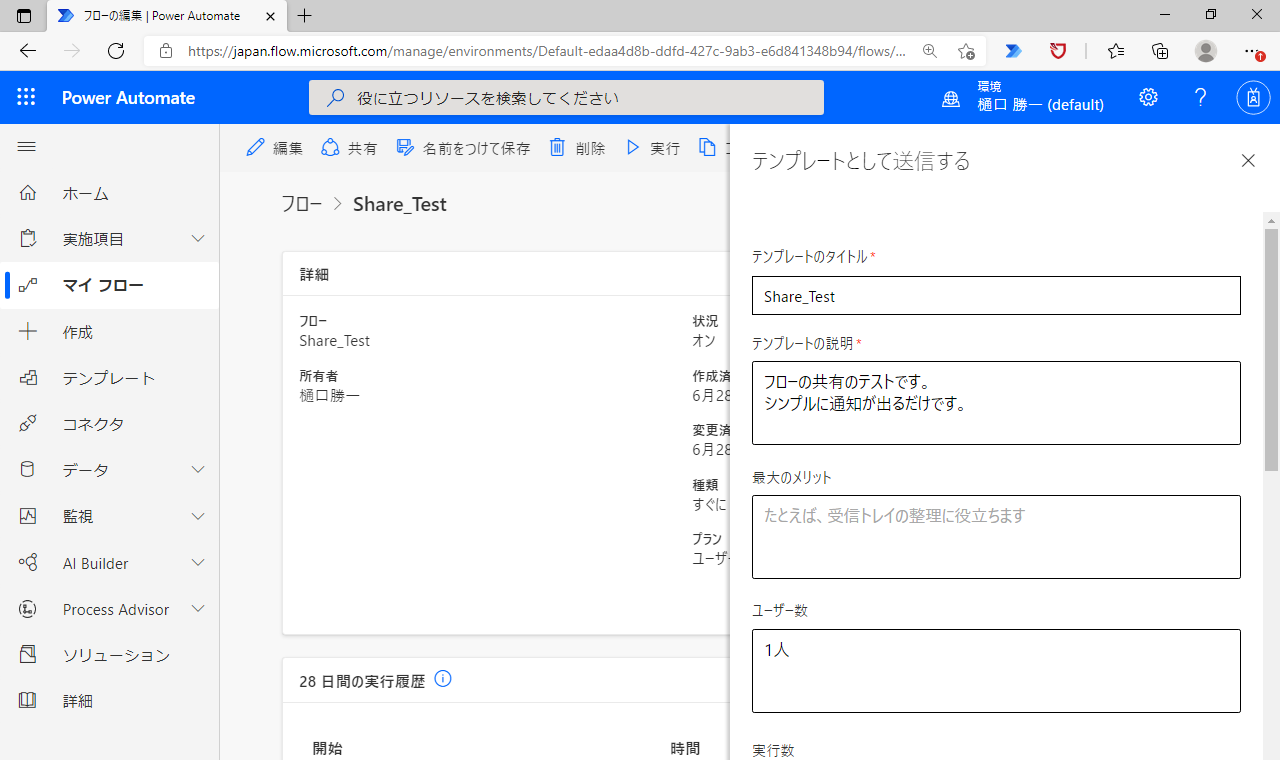Click the ユーザー数 text area
This screenshot has width=1280, height=760.
996,671
